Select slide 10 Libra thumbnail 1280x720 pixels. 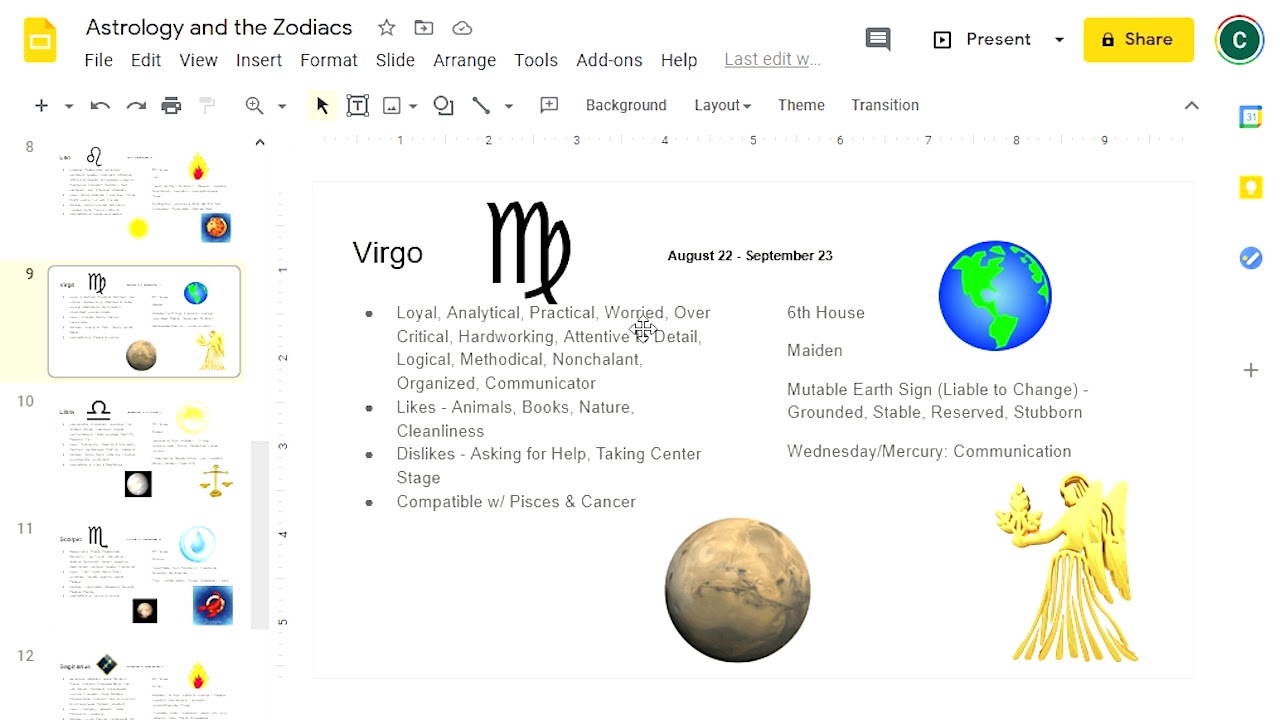point(145,449)
